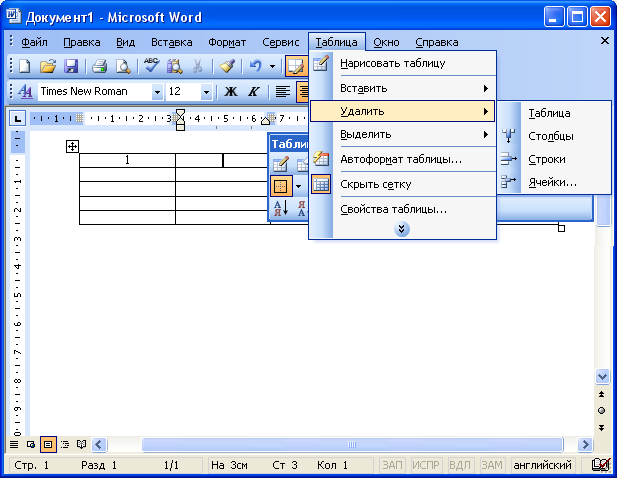617x478 pixels.
Task: Click the spelling status book icon
Action: 601,465
